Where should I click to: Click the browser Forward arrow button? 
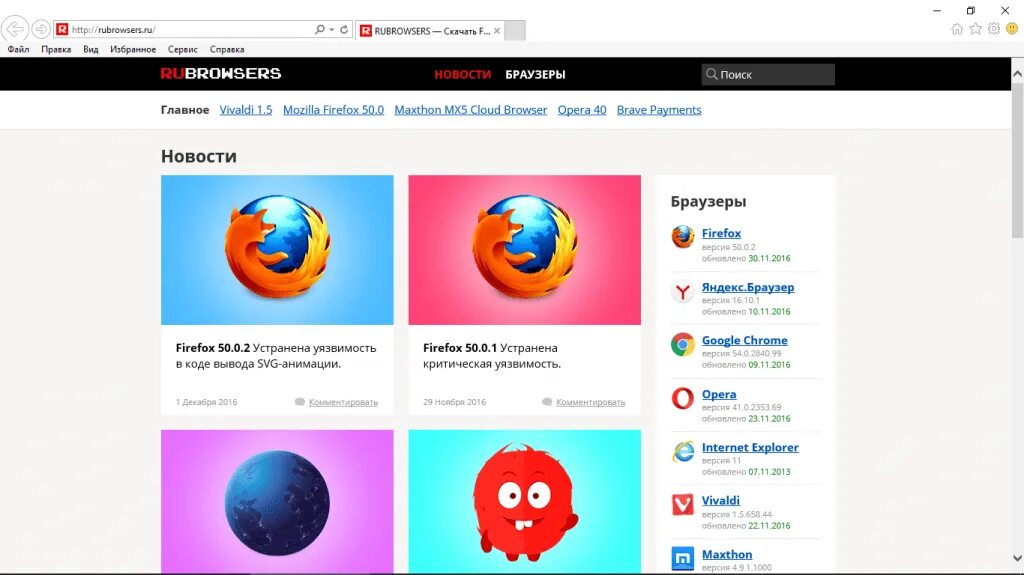(x=40, y=29)
